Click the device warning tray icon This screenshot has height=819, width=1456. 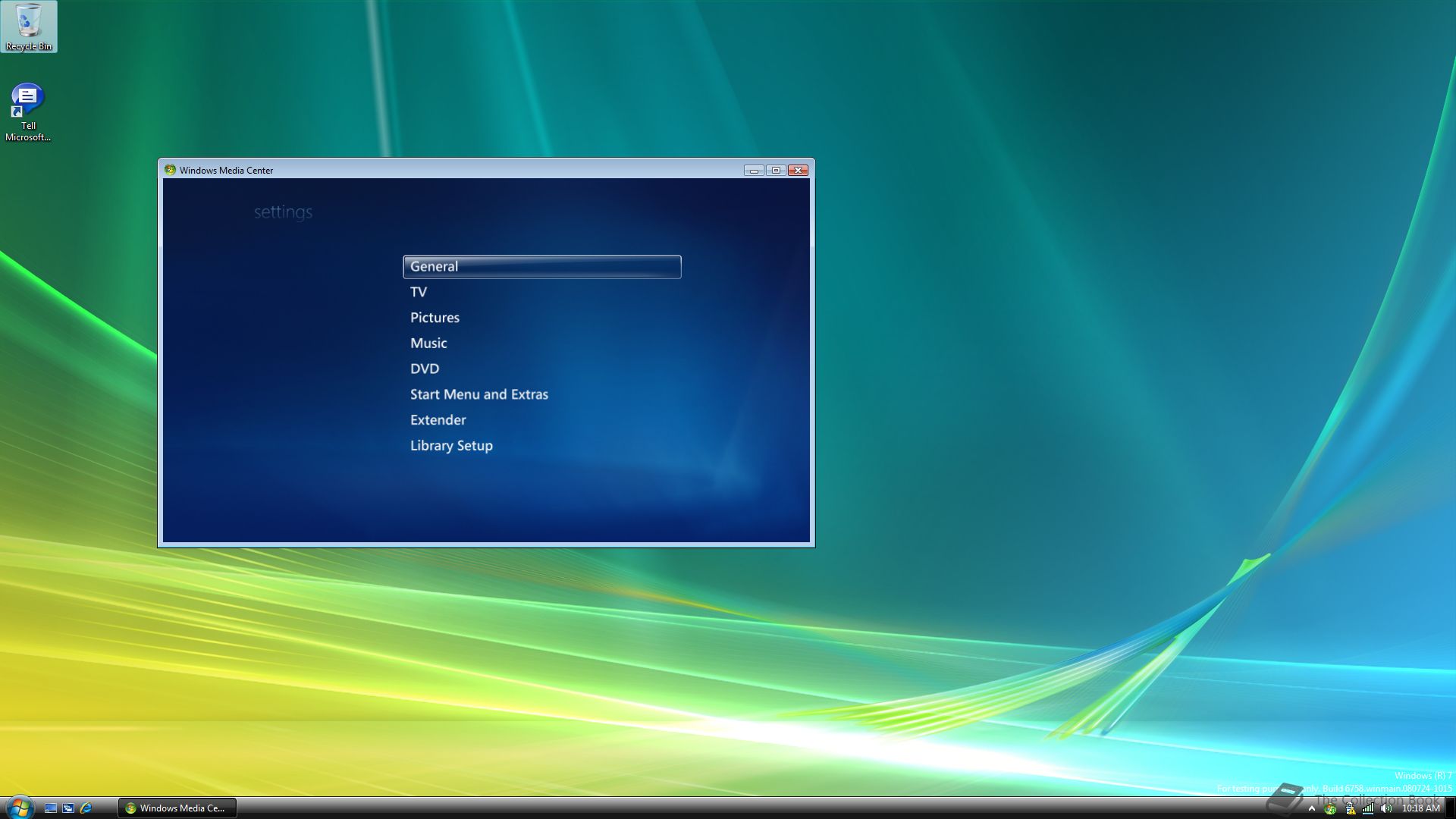point(1350,808)
